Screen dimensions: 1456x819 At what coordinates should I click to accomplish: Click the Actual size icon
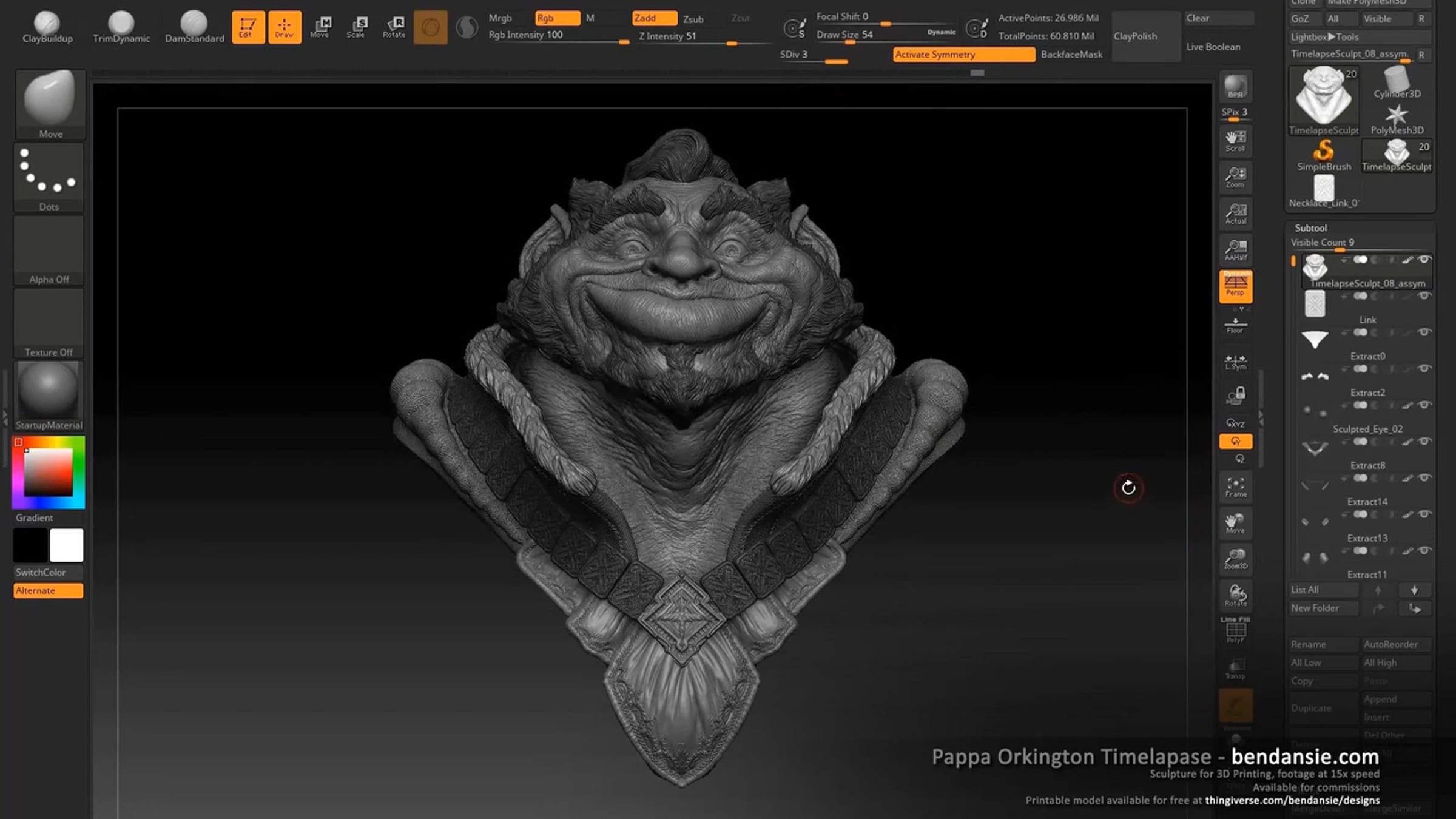pyautogui.click(x=1235, y=214)
